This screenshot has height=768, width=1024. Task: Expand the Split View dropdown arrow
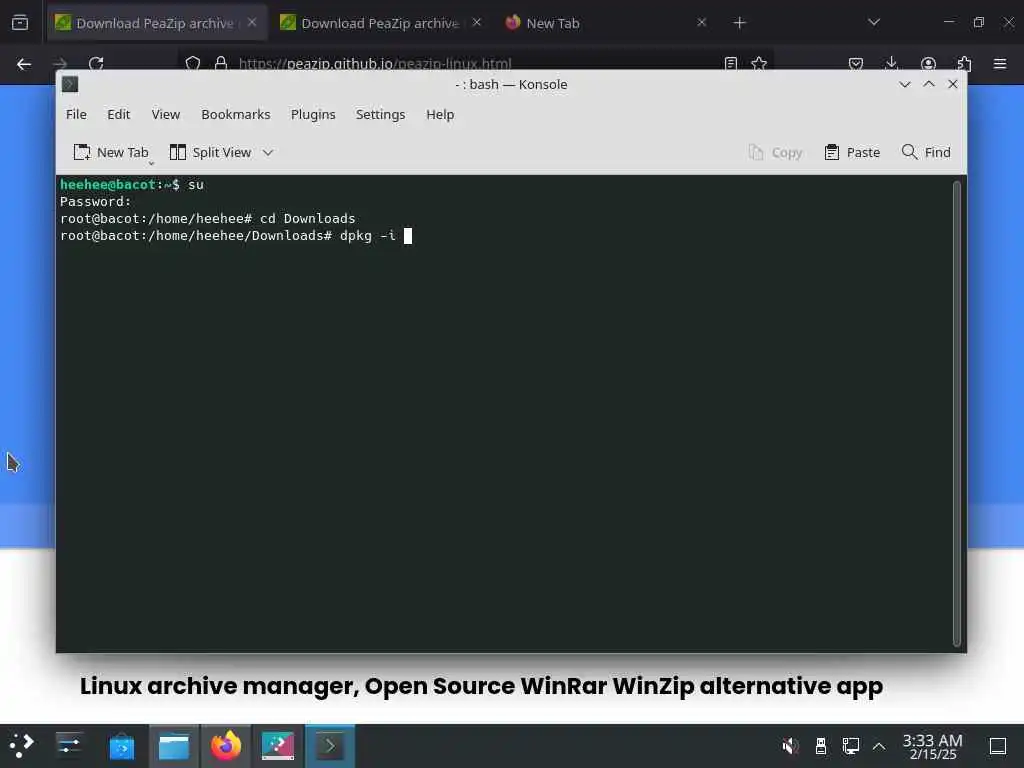(268, 152)
